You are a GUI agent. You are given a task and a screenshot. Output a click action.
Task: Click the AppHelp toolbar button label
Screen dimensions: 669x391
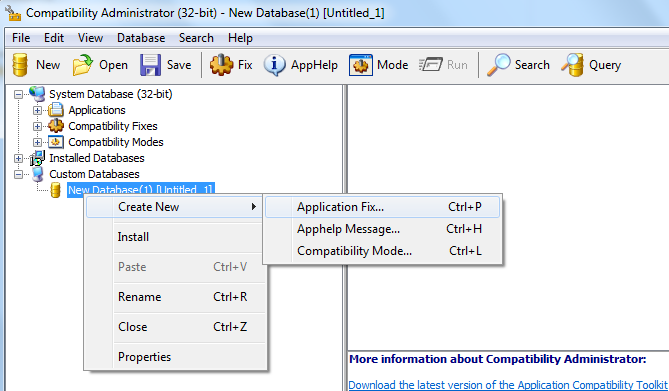coord(314,65)
